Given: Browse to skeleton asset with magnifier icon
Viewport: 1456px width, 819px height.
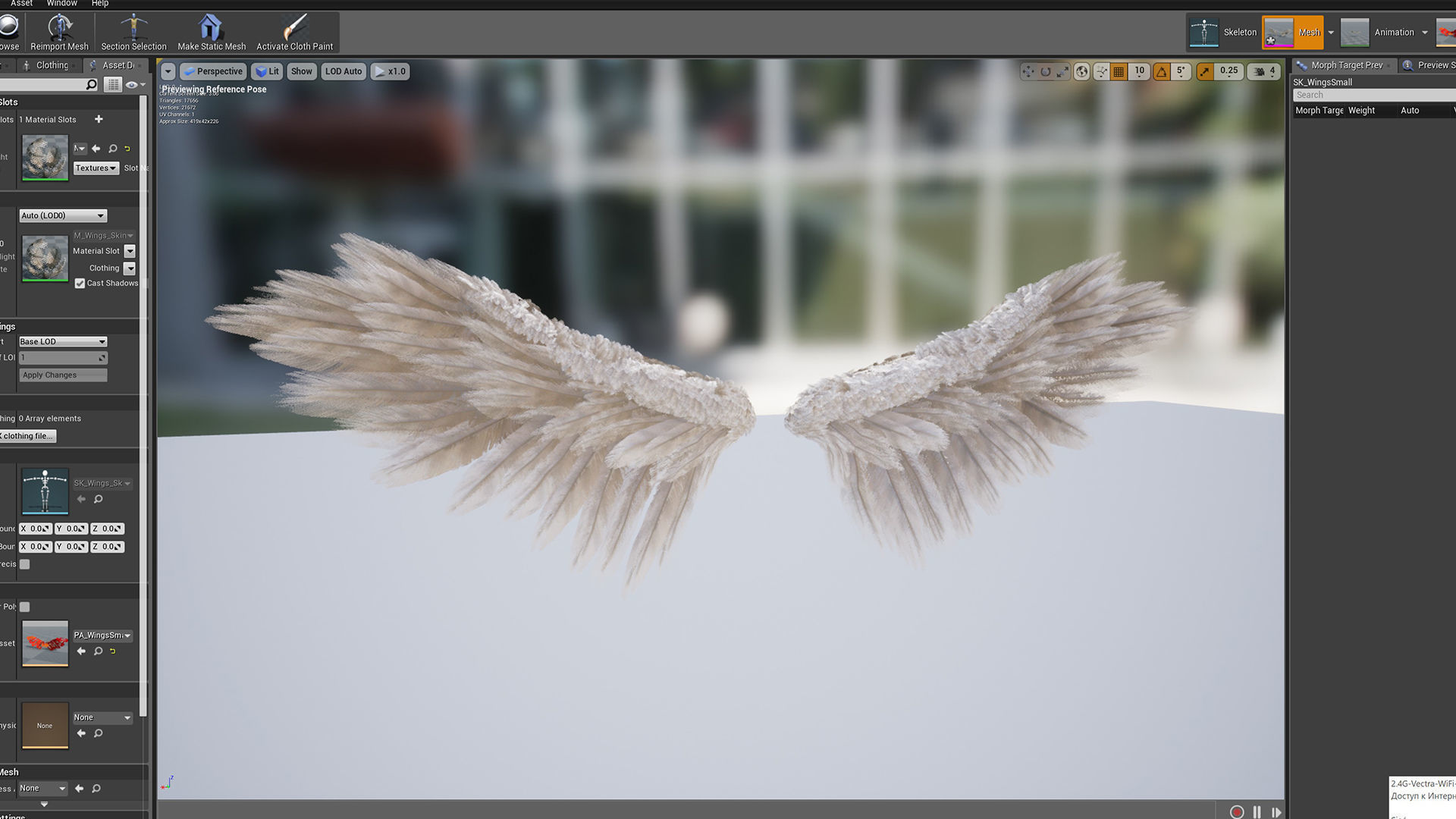Looking at the screenshot, I should pos(98,499).
